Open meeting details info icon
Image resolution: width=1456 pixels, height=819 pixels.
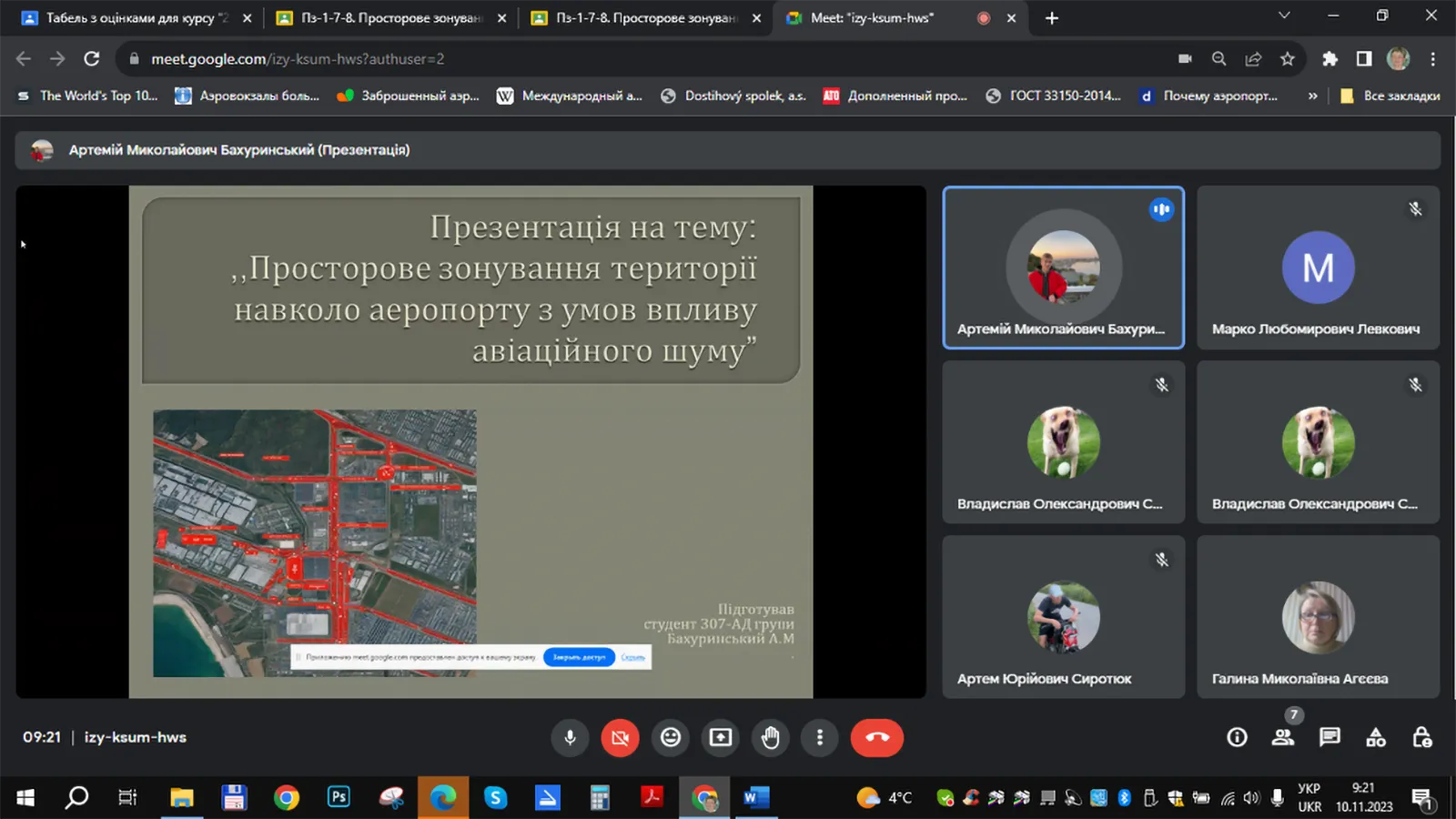click(x=1237, y=737)
